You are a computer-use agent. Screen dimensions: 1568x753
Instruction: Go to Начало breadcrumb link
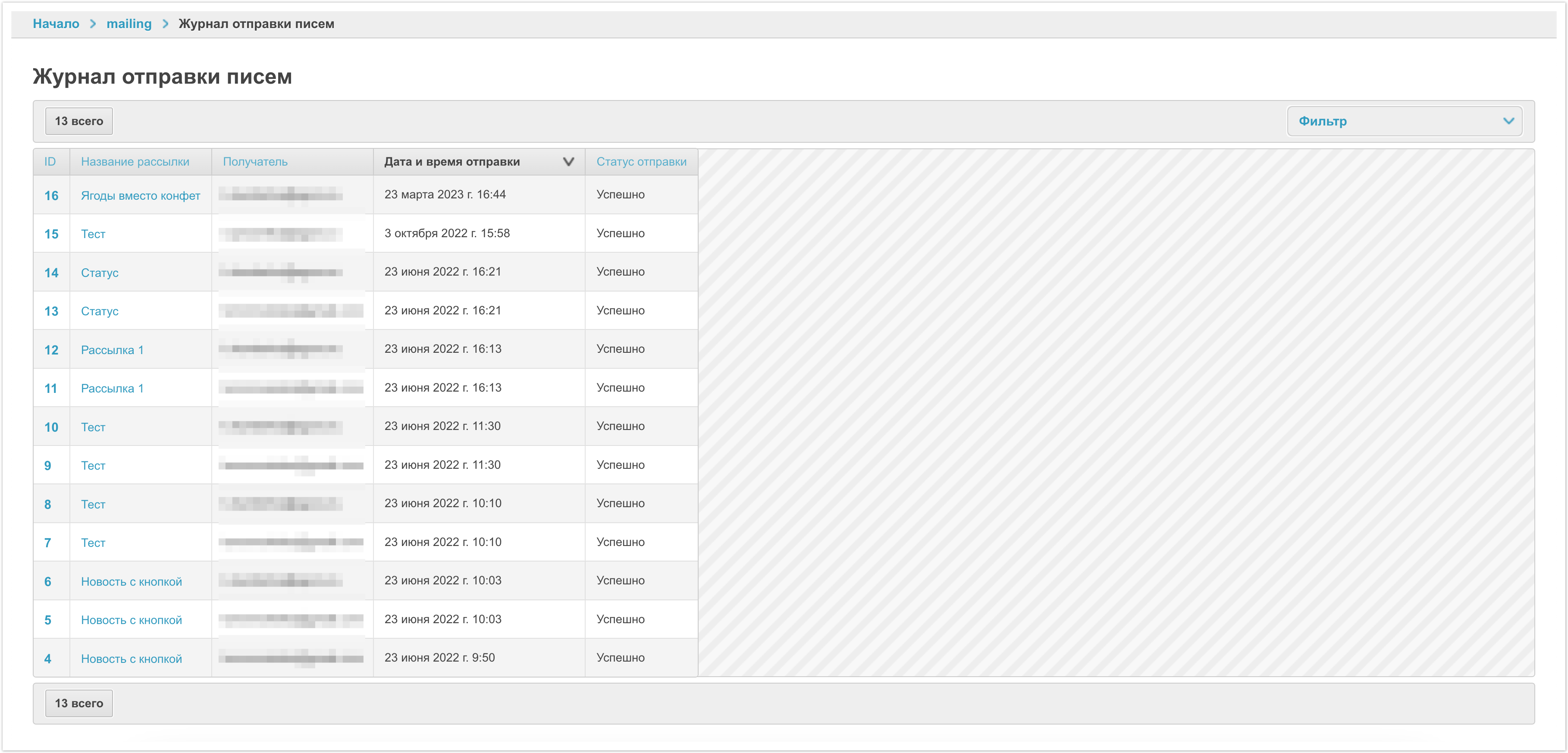coord(56,24)
